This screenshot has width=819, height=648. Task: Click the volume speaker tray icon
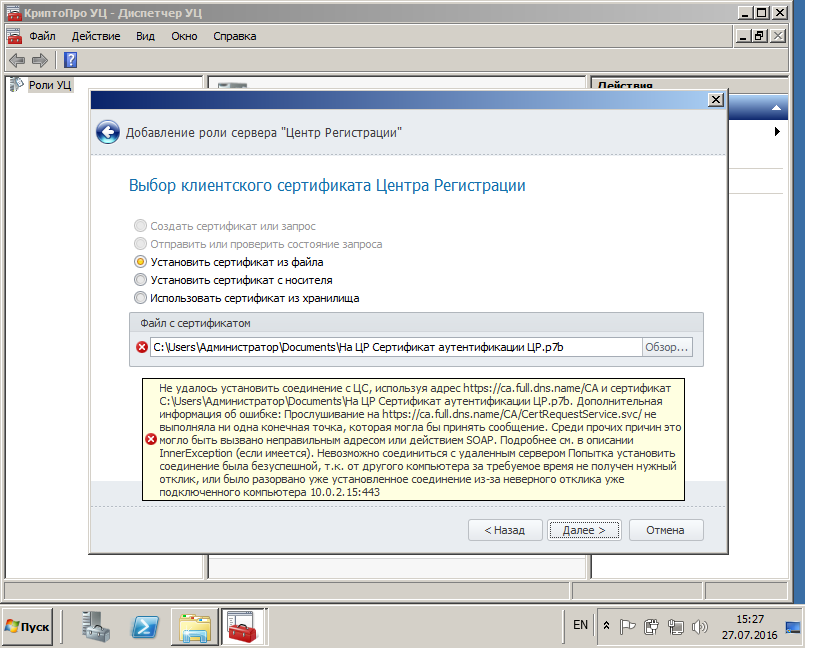pos(699,626)
